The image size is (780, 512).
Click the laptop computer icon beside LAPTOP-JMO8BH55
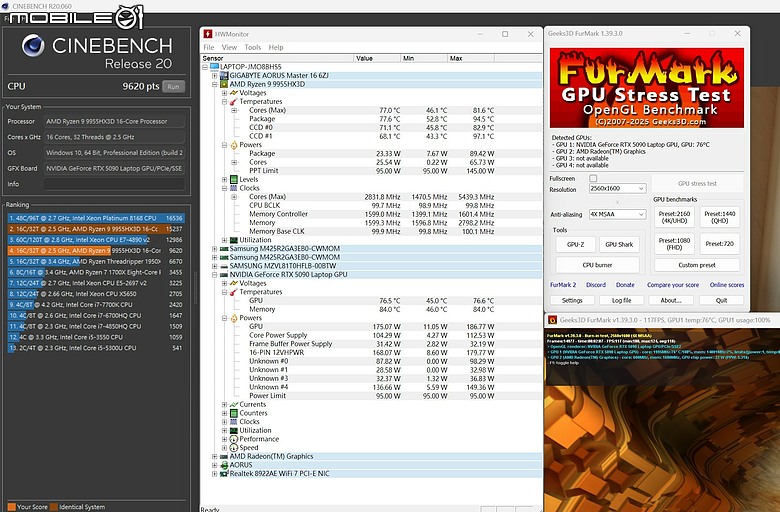pyautogui.click(x=214, y=67)
